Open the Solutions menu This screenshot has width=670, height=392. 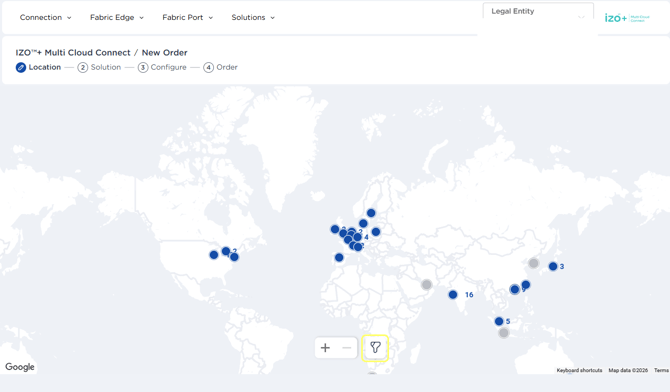point(253,18)
